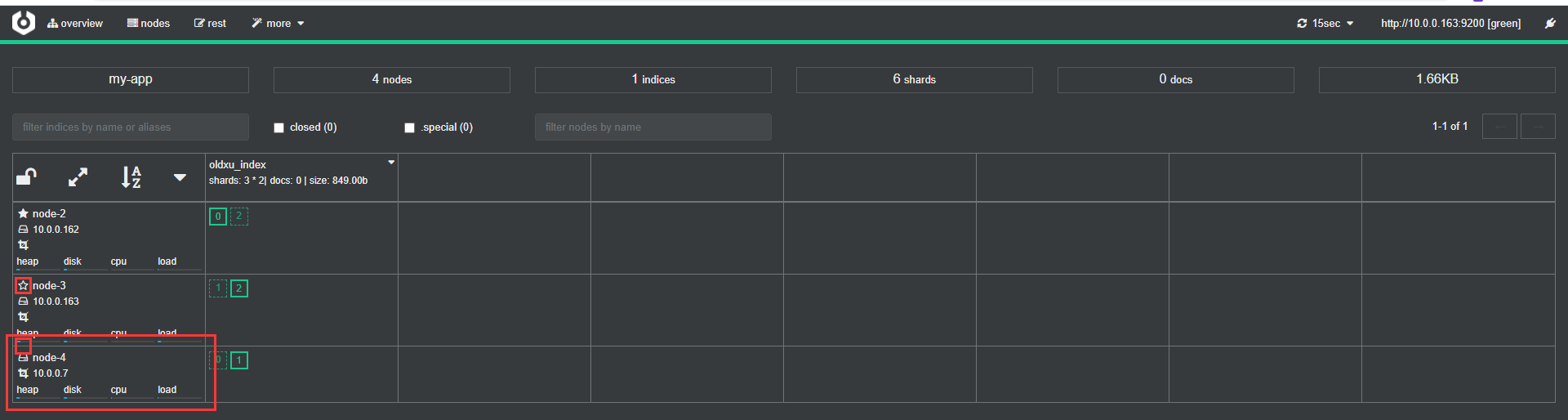The width and height of the screenshot is (1568, 420).
Task: Click the 6 shards summary box
Action: pos(915,79)
